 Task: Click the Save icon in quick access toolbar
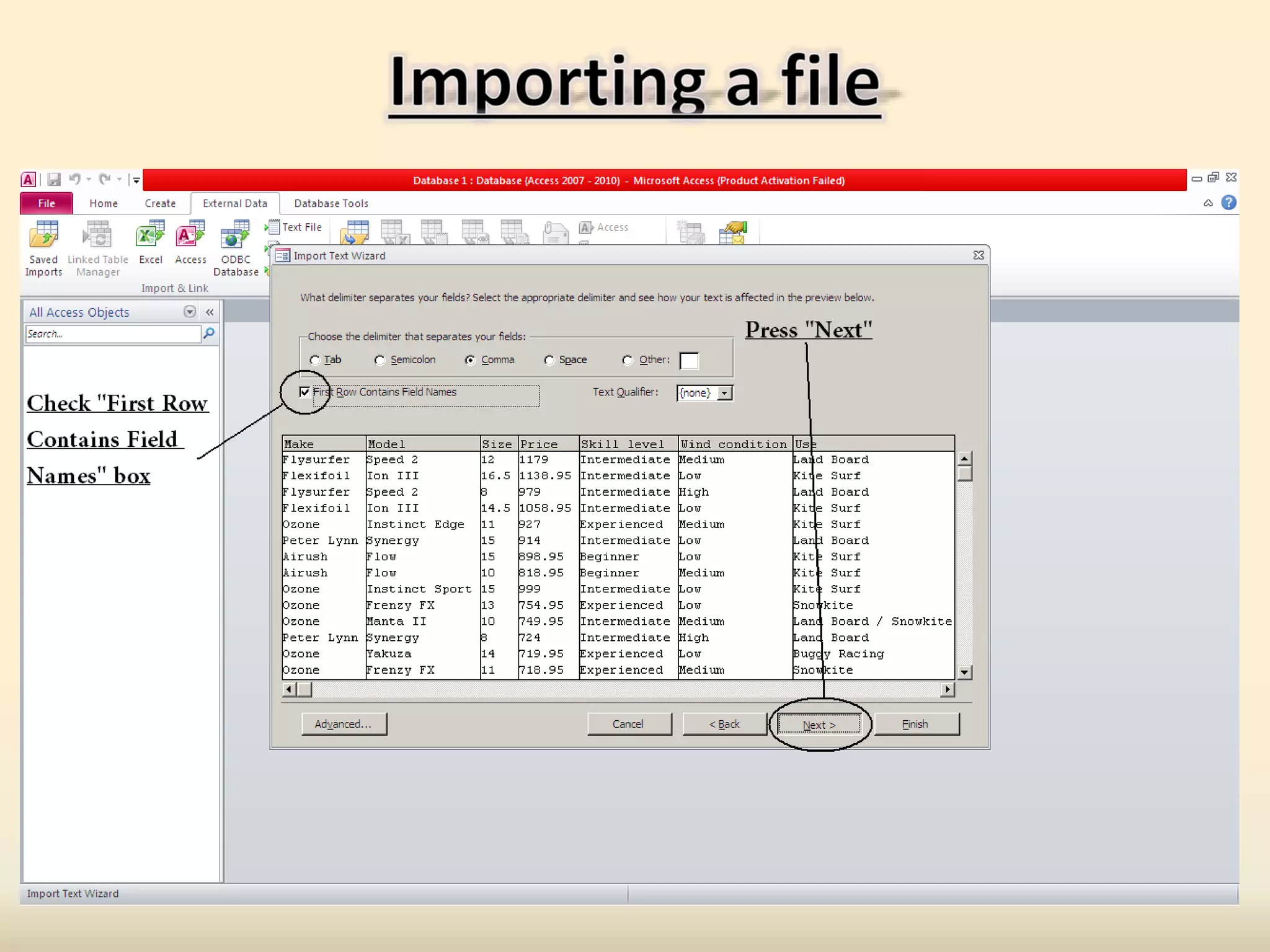54,180
